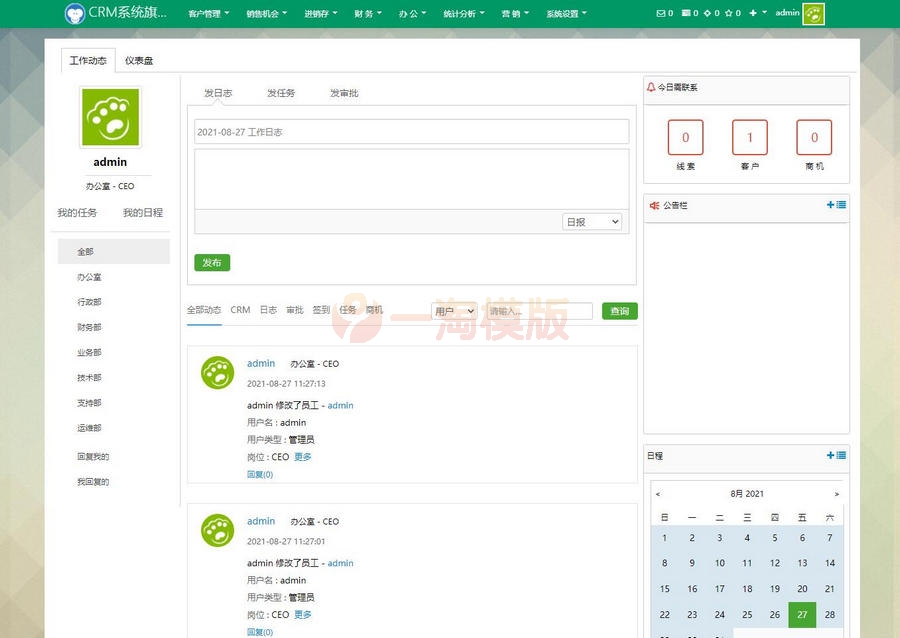This screenshot has height=638, width=900.
Task: Go to next month with calendar right arrow
Action: pyautogui.click(x=837, y=493)
